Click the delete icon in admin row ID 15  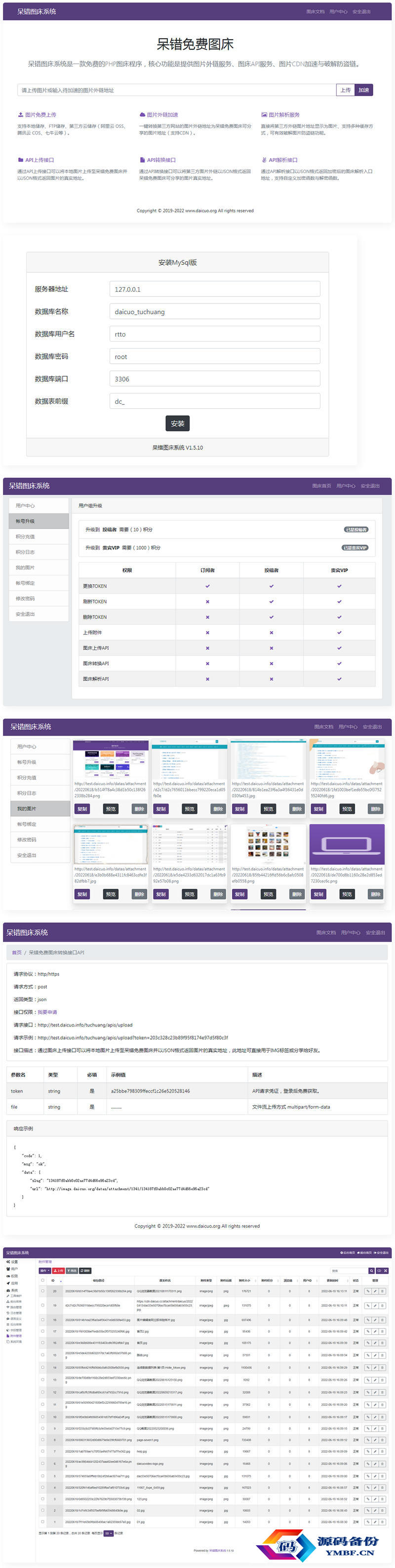[x=382, y=1355]
